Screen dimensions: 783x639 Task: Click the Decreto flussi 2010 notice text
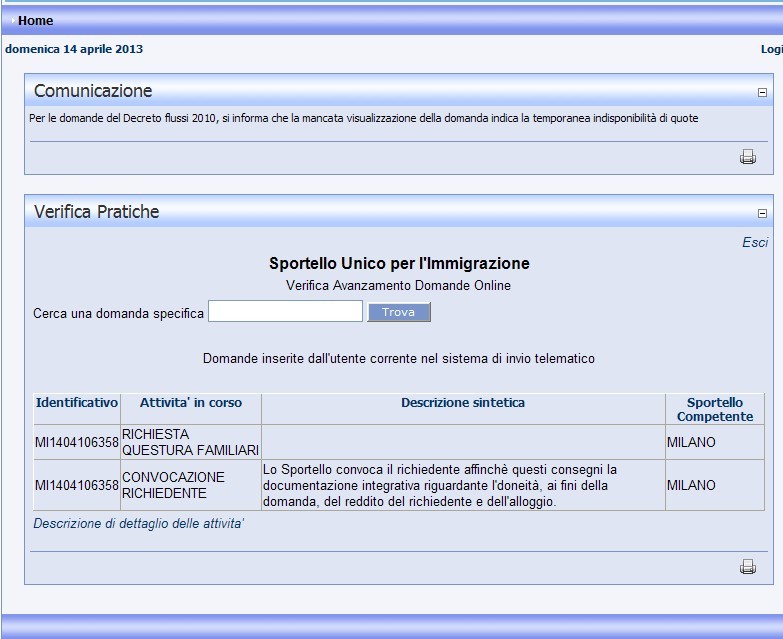pyautogui.click(x=364, y=118)
